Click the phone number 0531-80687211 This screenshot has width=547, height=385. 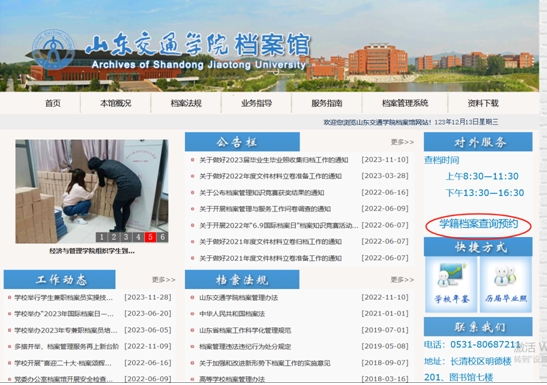(485, 345)
